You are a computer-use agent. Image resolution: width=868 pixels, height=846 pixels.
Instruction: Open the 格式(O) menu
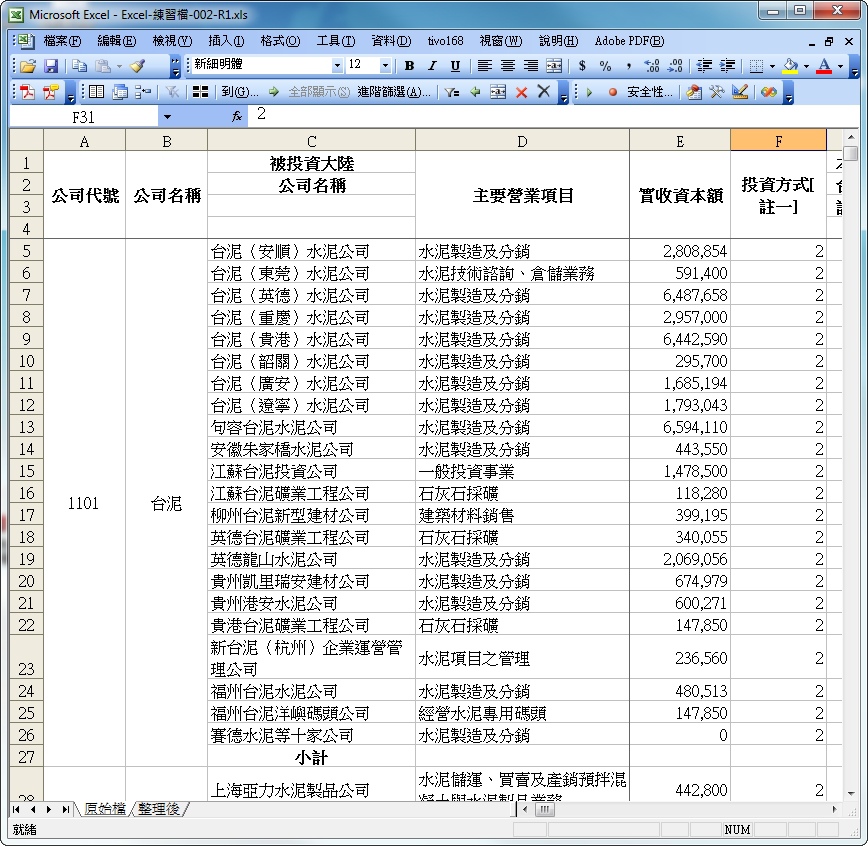coord(280,41)
